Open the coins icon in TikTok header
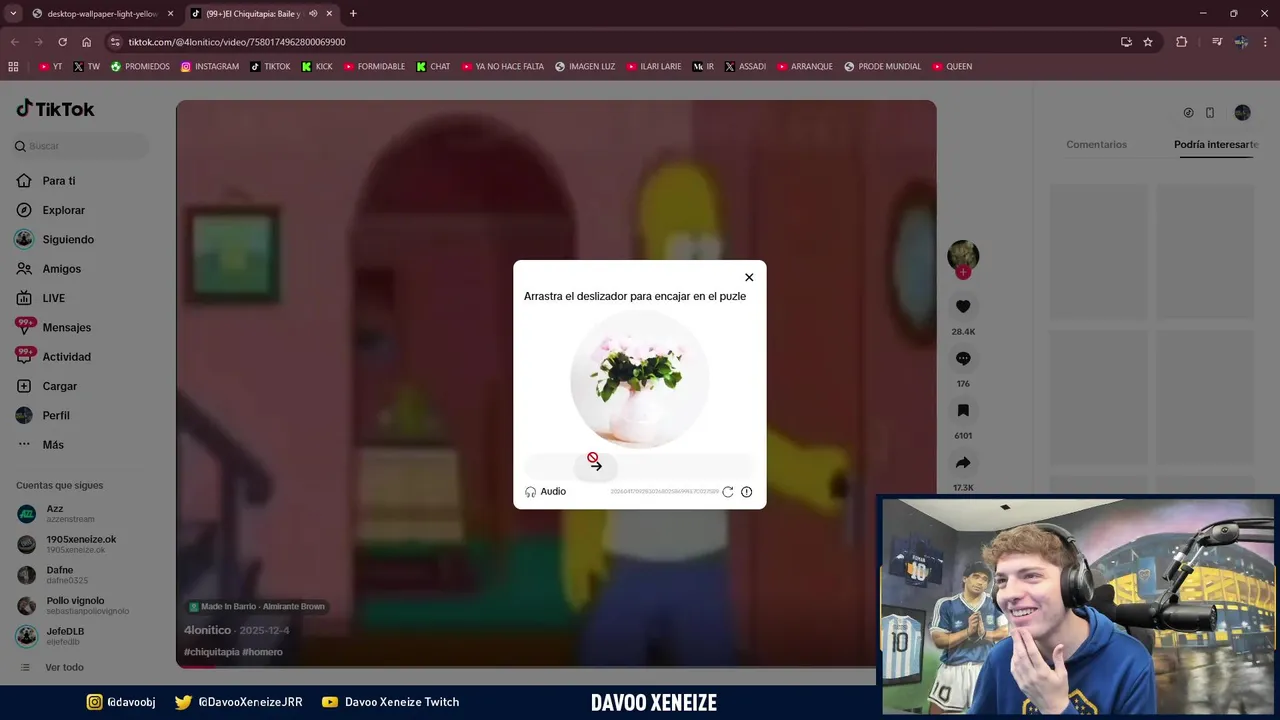 pyautogui.click(x=1188, y=113)
